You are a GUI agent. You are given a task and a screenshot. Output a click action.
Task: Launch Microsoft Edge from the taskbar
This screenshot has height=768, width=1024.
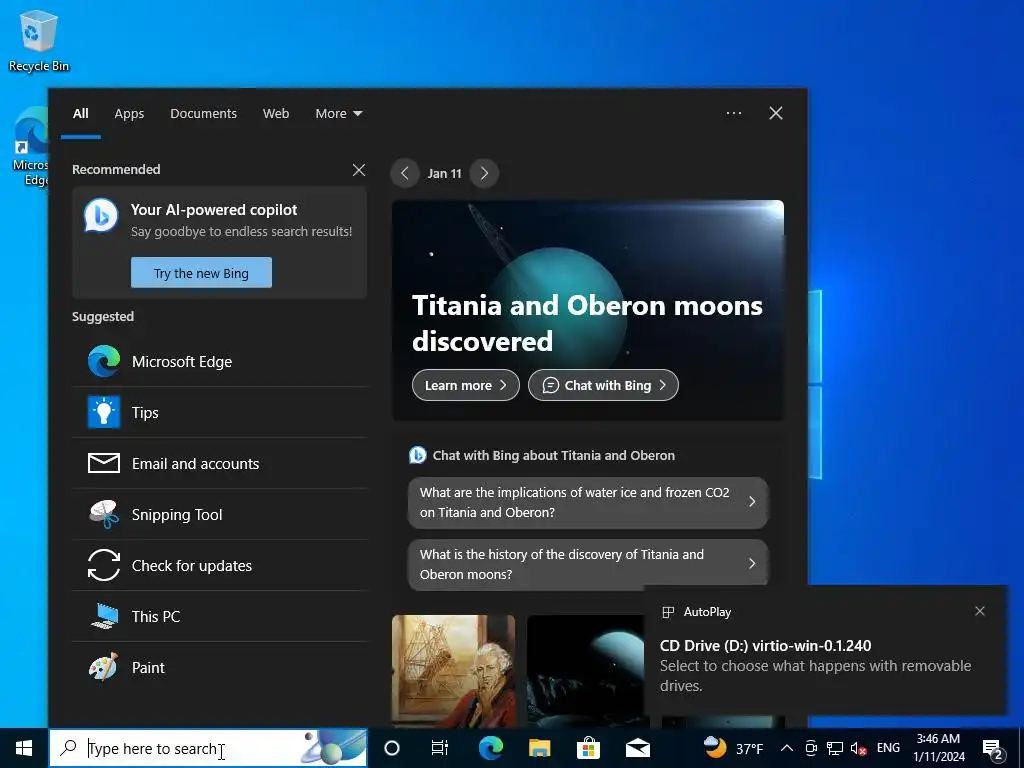coord(490,748)
